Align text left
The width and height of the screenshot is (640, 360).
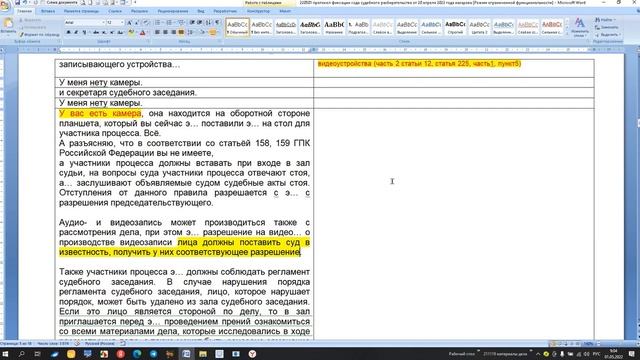pos(157,32)
